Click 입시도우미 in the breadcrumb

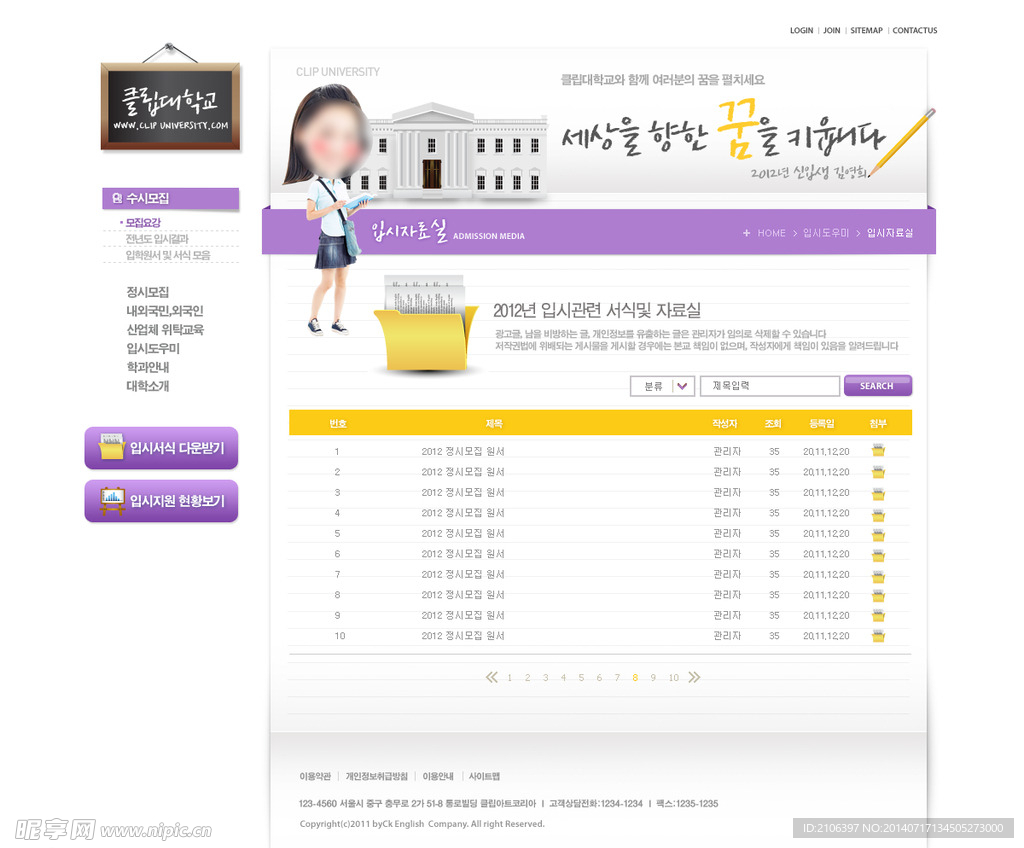825,233
